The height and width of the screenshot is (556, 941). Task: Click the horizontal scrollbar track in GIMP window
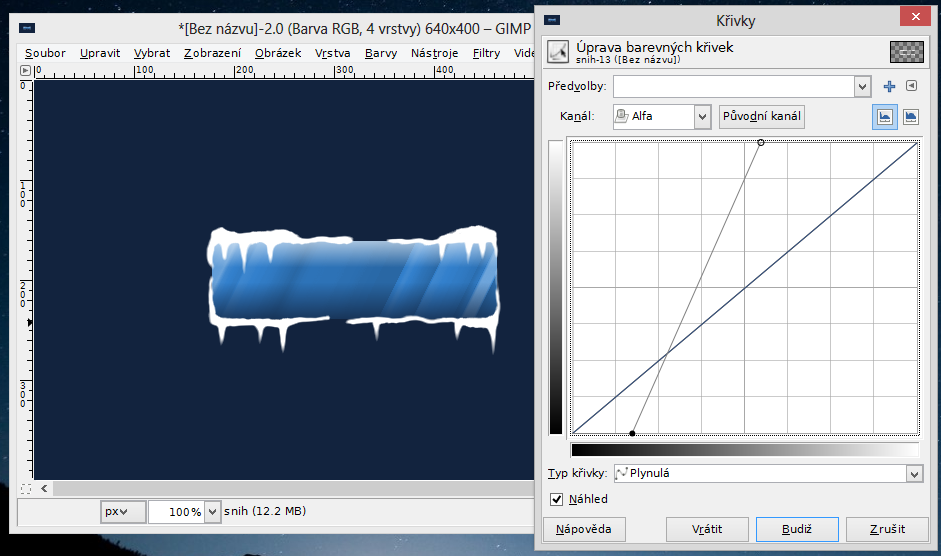pos(293,488)
